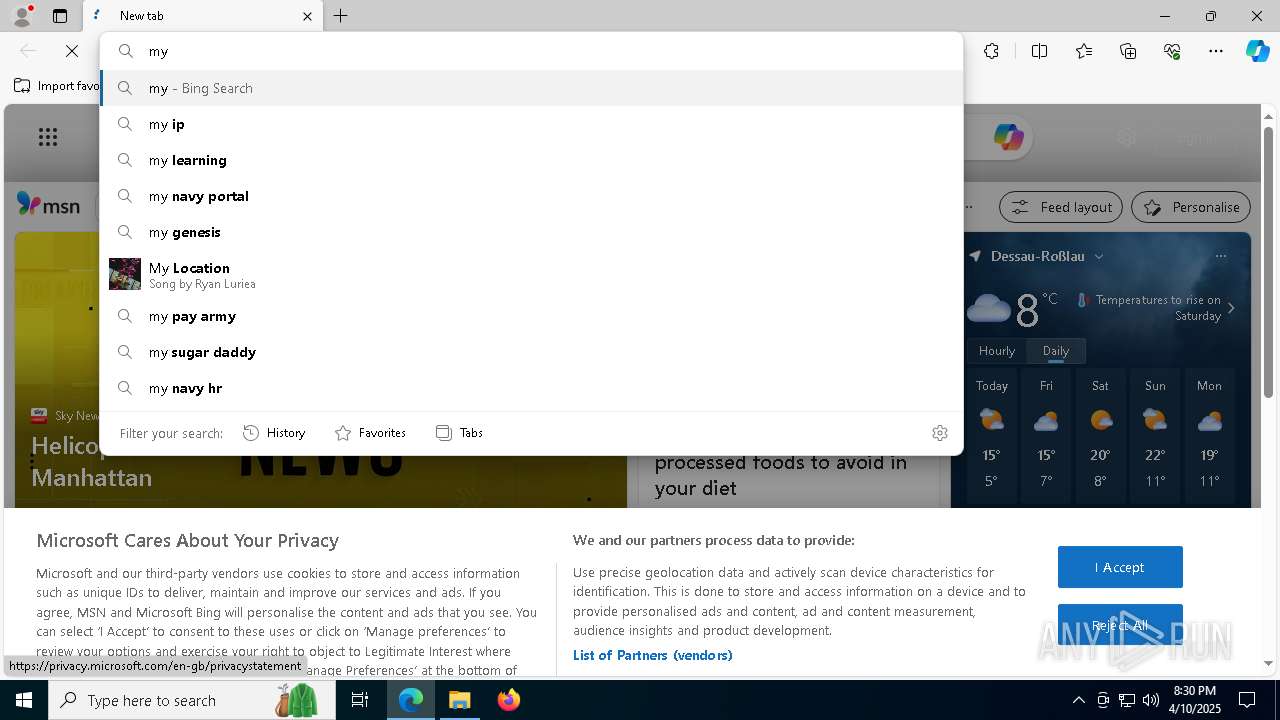Select the 'my navy hr' suggestion

531,388
